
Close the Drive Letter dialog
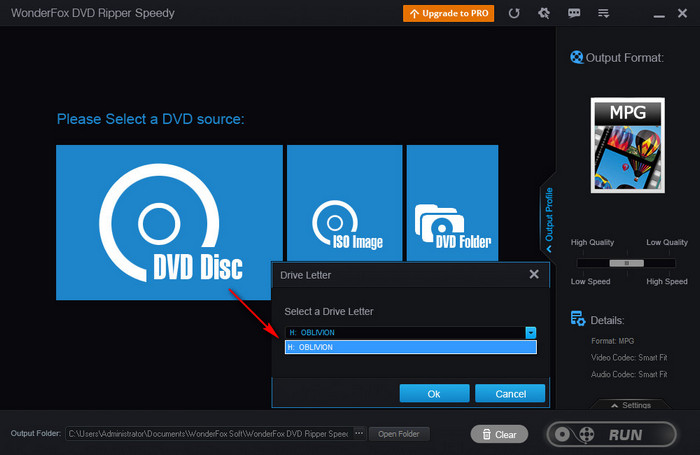pos(534,274)
